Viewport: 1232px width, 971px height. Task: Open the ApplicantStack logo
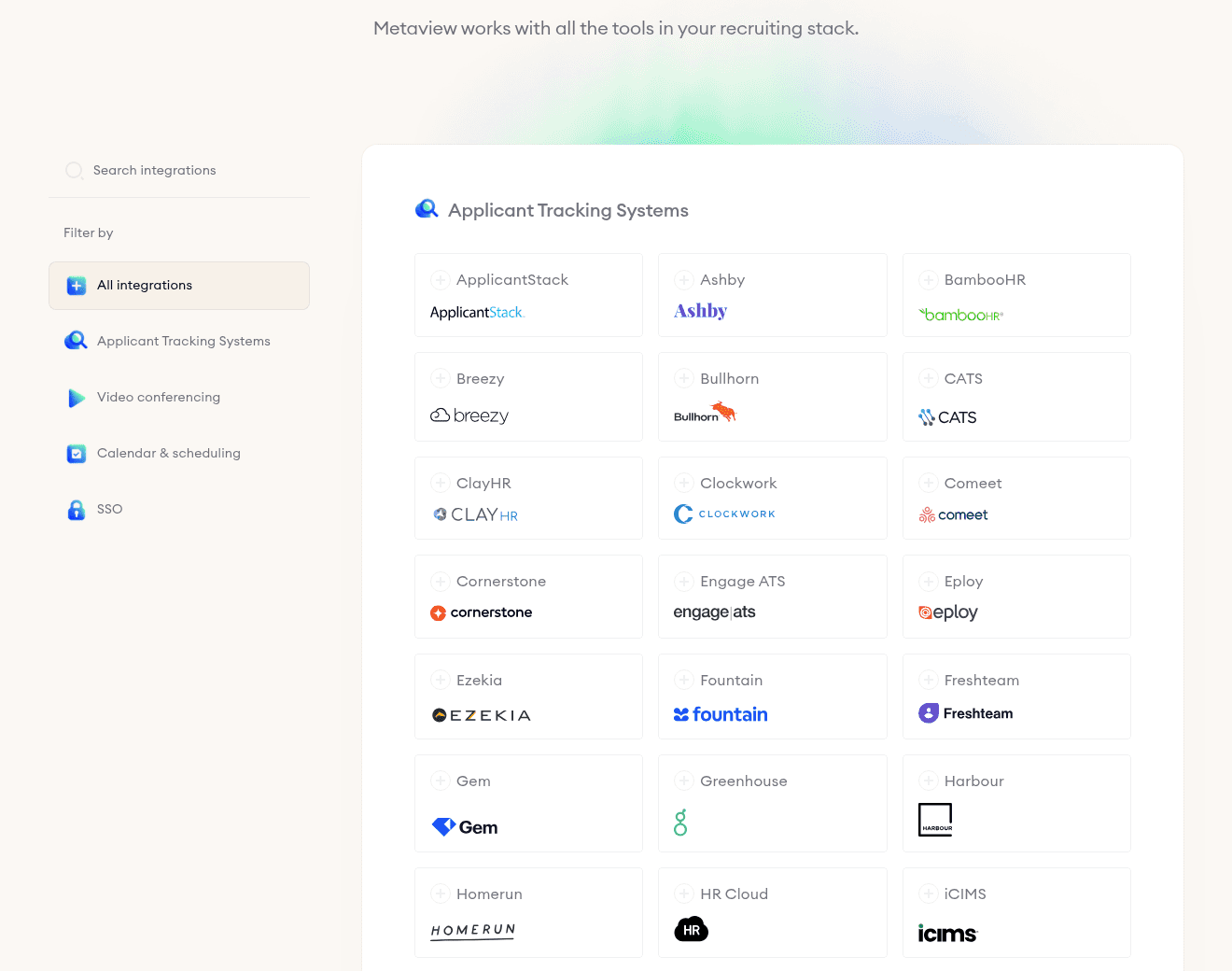478,313
